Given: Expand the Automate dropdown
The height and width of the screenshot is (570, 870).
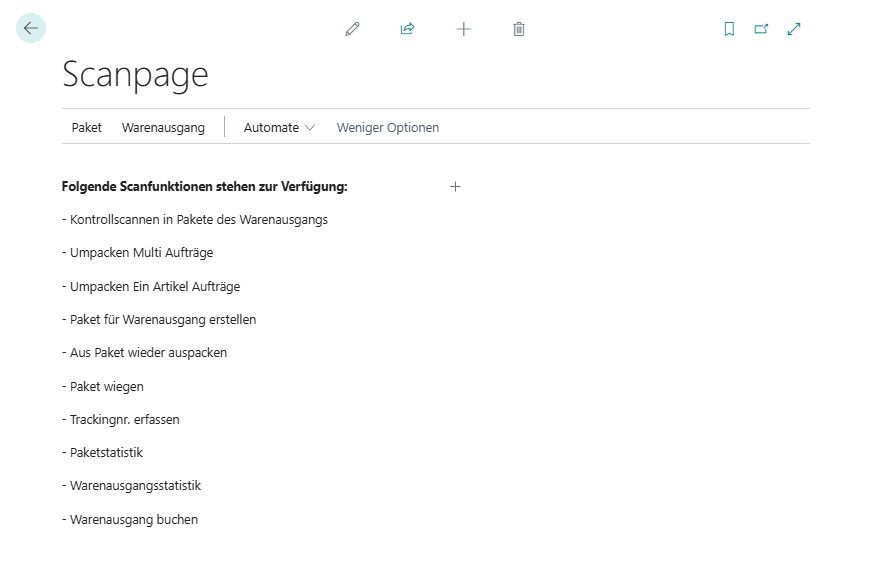Looking at the screenshot, I should 271,127.
